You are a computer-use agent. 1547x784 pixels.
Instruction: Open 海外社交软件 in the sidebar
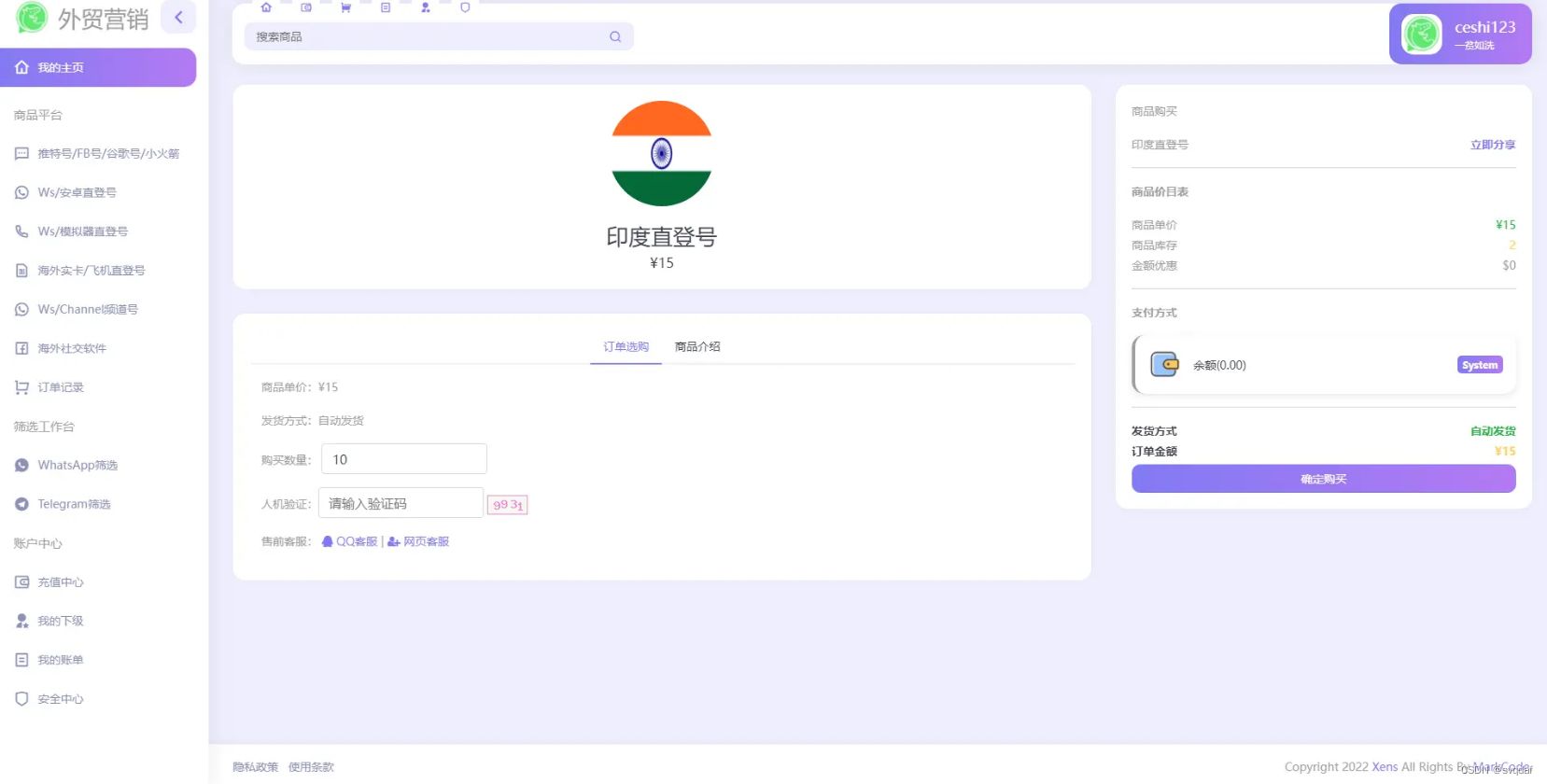point(98,348)
